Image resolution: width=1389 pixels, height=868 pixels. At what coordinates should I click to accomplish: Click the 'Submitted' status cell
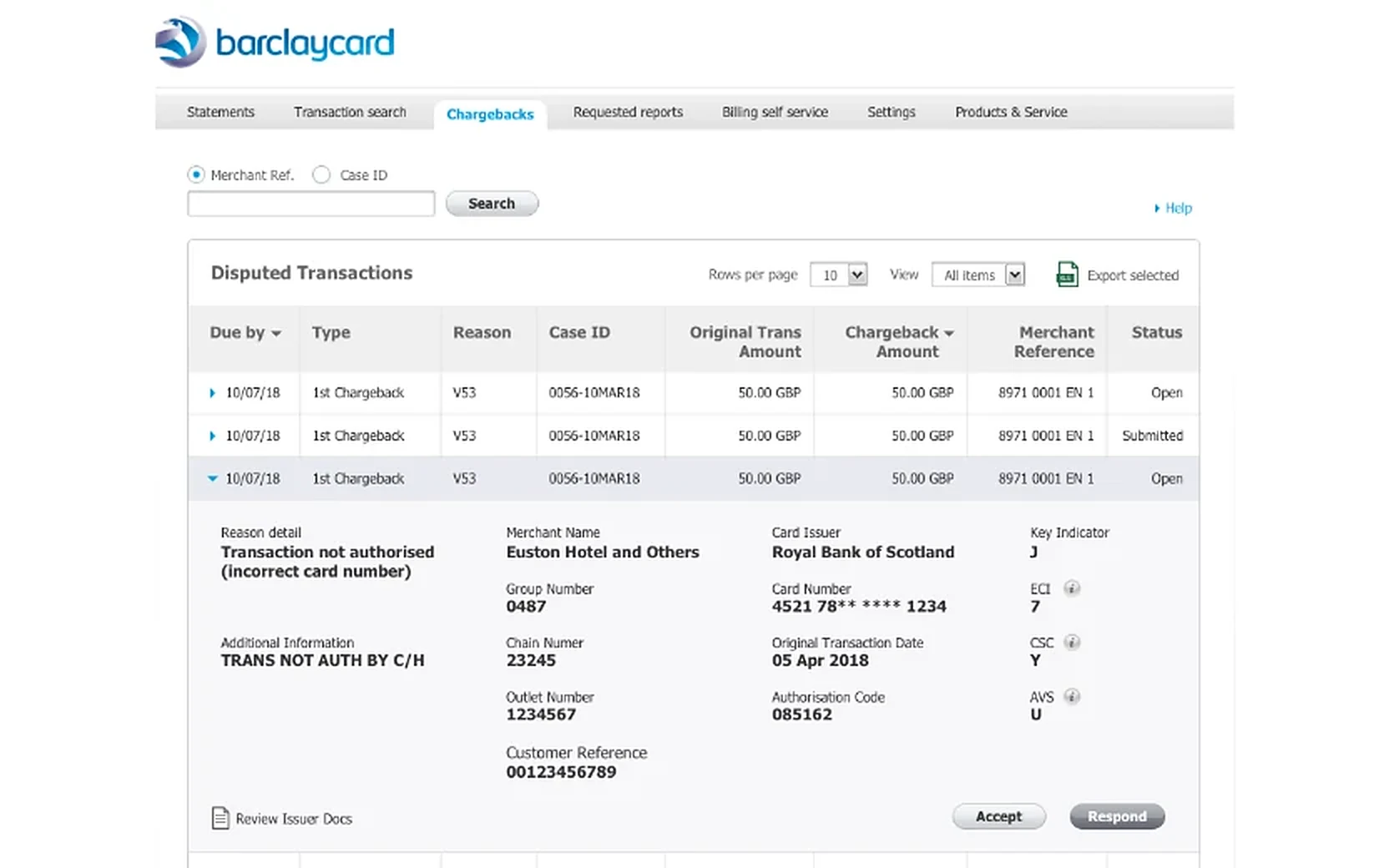click(x=1153, y=436)
